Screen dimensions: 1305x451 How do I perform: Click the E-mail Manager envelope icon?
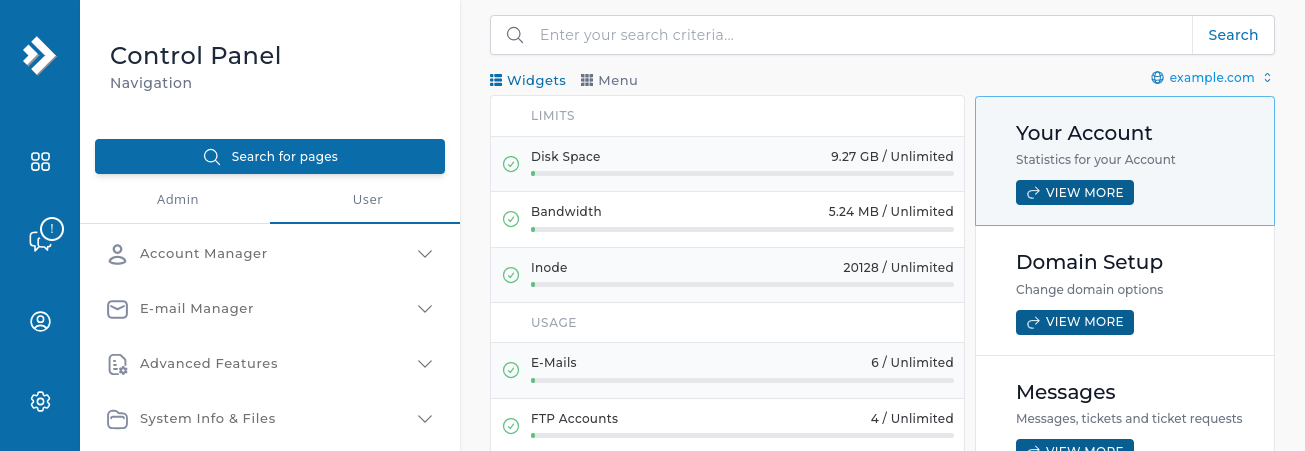coord(118,309)
